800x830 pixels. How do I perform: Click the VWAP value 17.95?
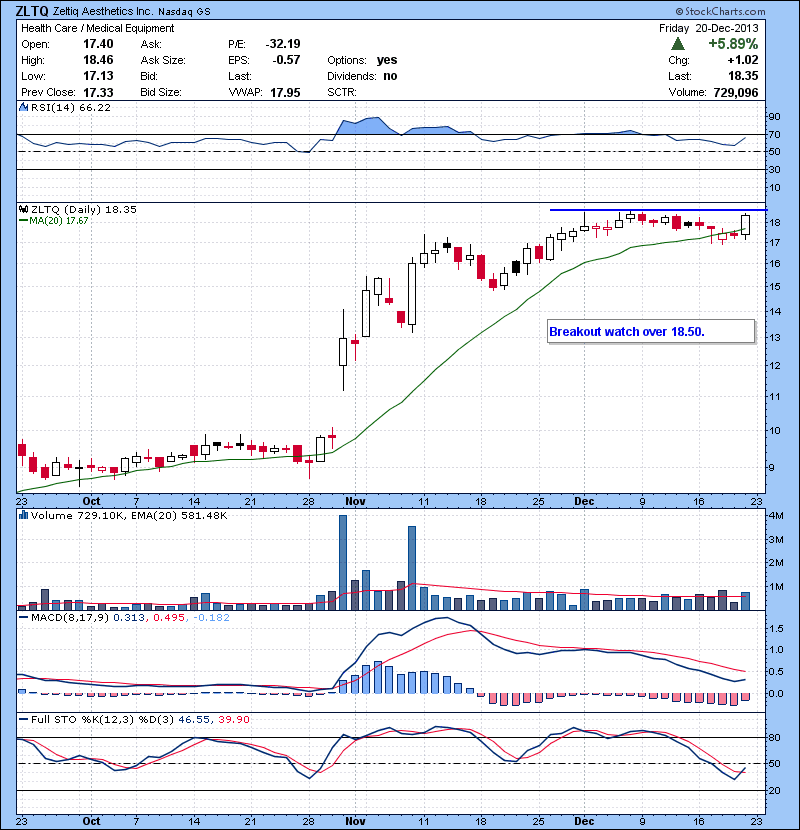285,93
